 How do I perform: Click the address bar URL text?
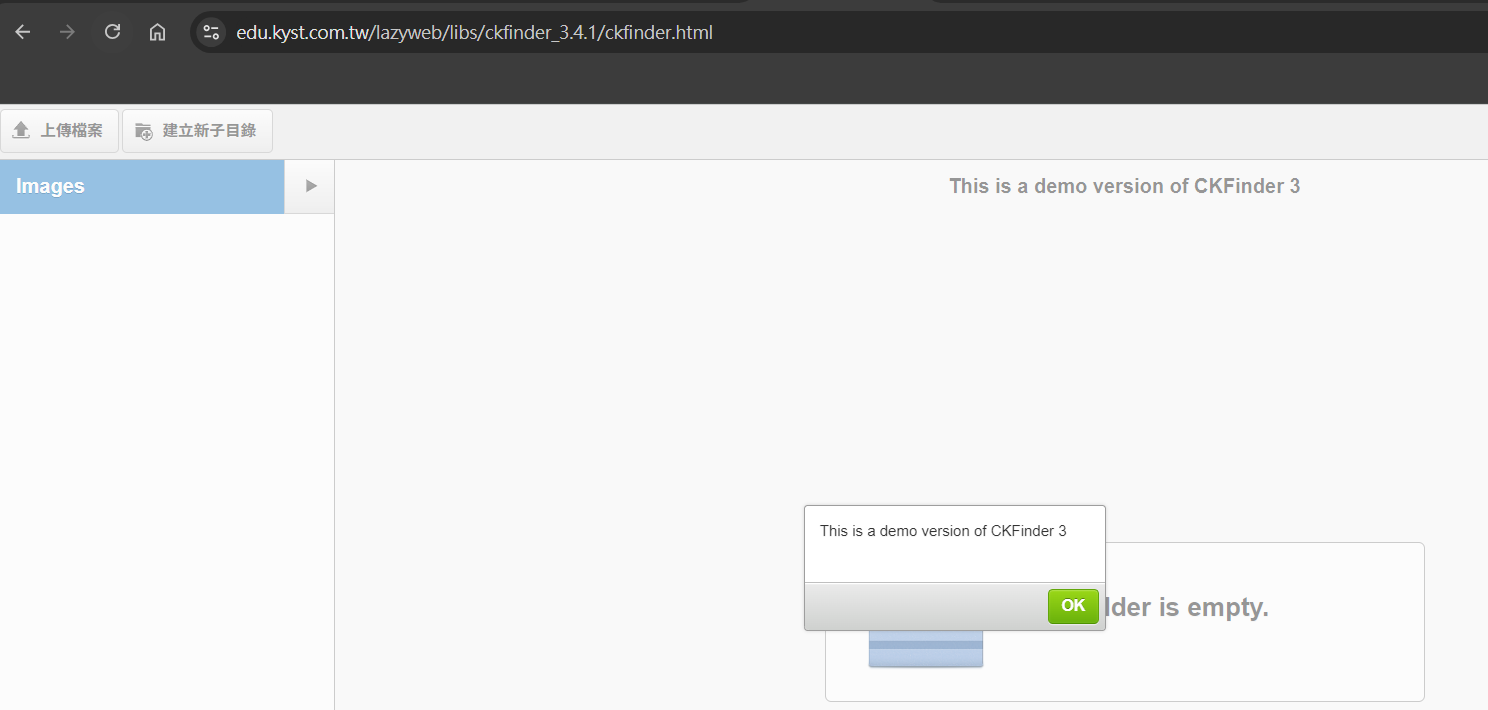[x=474, y=32]
